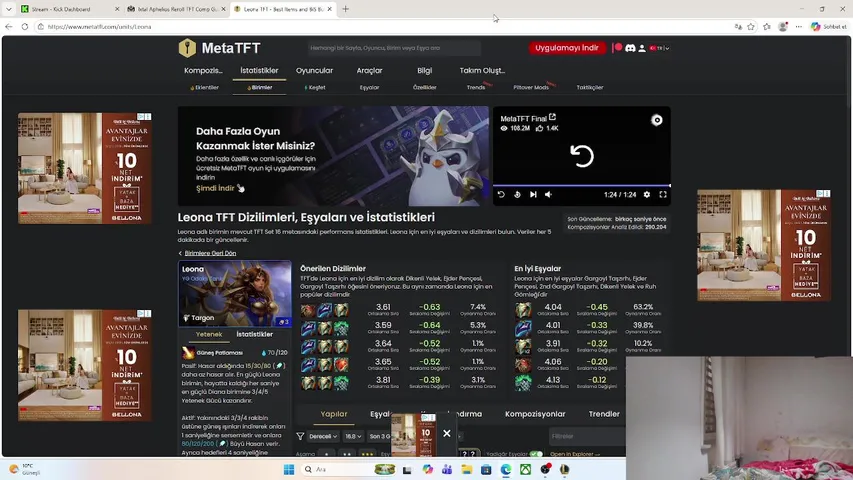853x480 pixels.
Task: Open the MetaTFT Final external link icon
Action: pos(552,117)
